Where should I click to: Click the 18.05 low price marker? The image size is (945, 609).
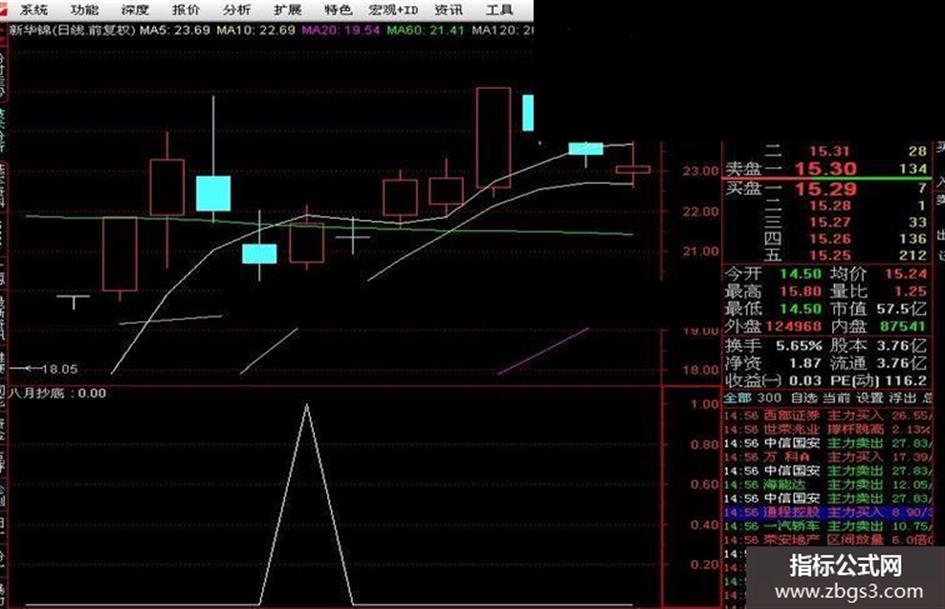[x=59, y=369]
